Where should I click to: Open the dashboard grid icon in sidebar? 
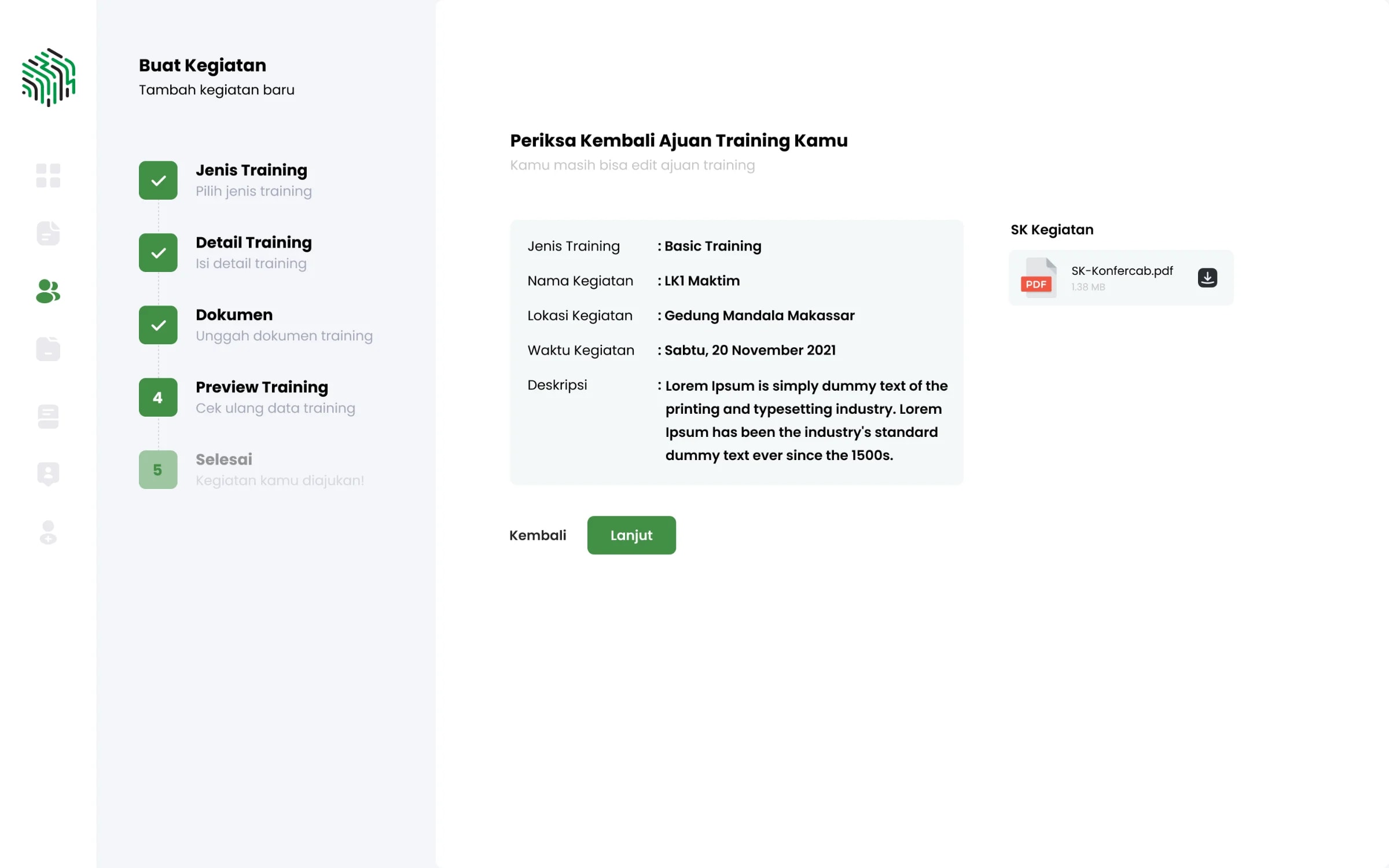pos(48,175)
